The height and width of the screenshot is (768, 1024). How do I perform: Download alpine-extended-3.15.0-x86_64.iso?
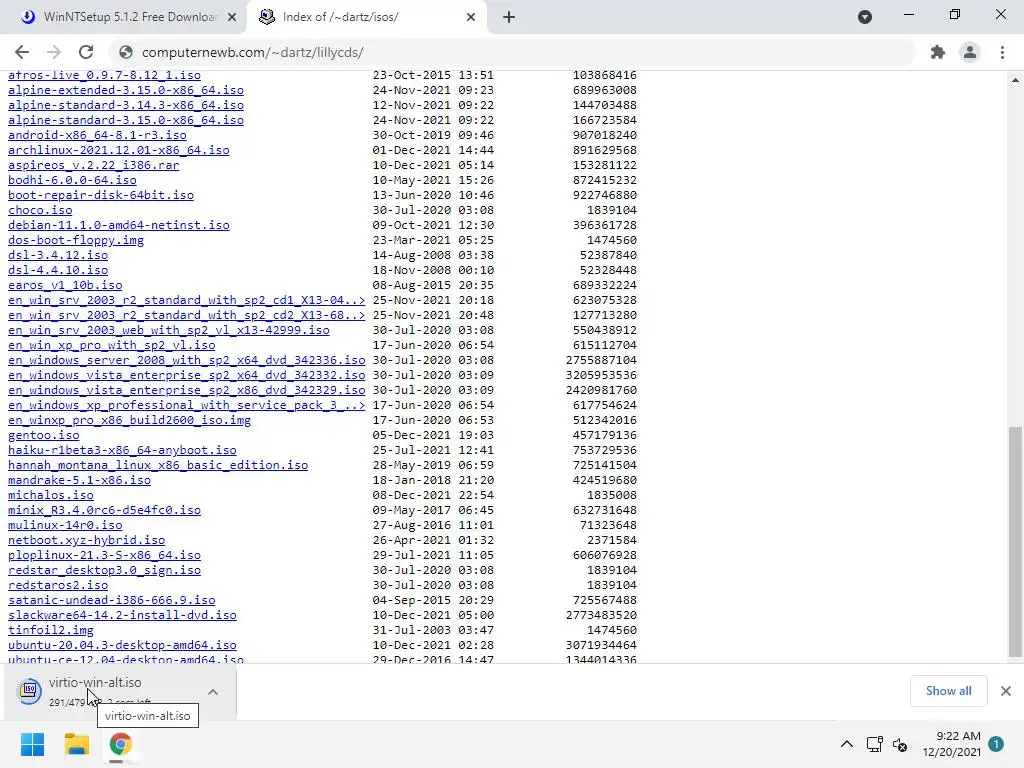point(125,90)
